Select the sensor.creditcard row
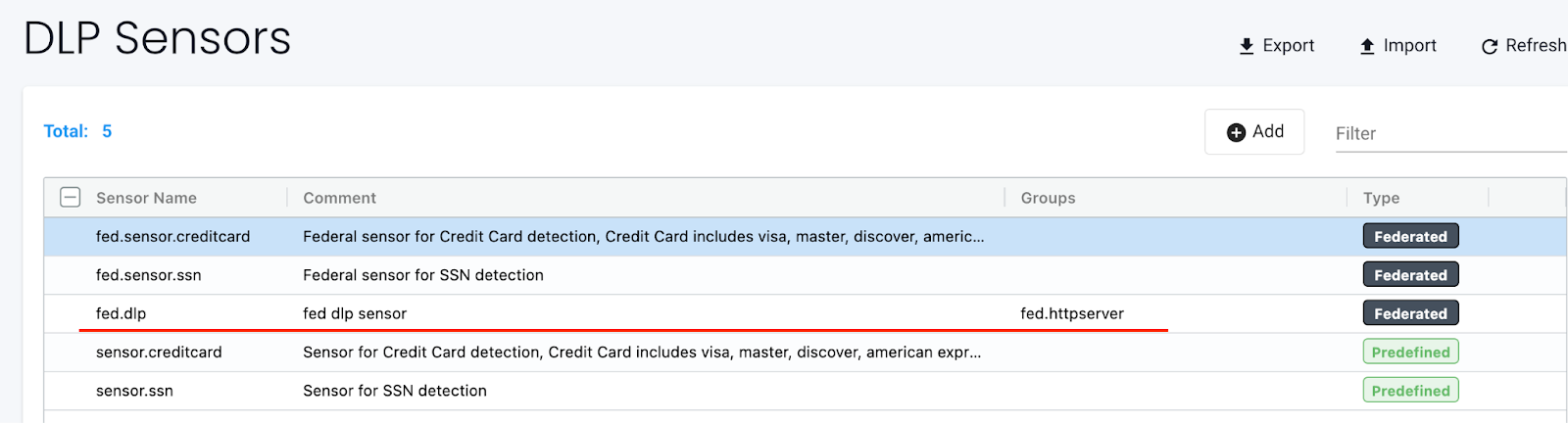The width and height of the screenshot is (1568, 423). (x=159, y=352)
